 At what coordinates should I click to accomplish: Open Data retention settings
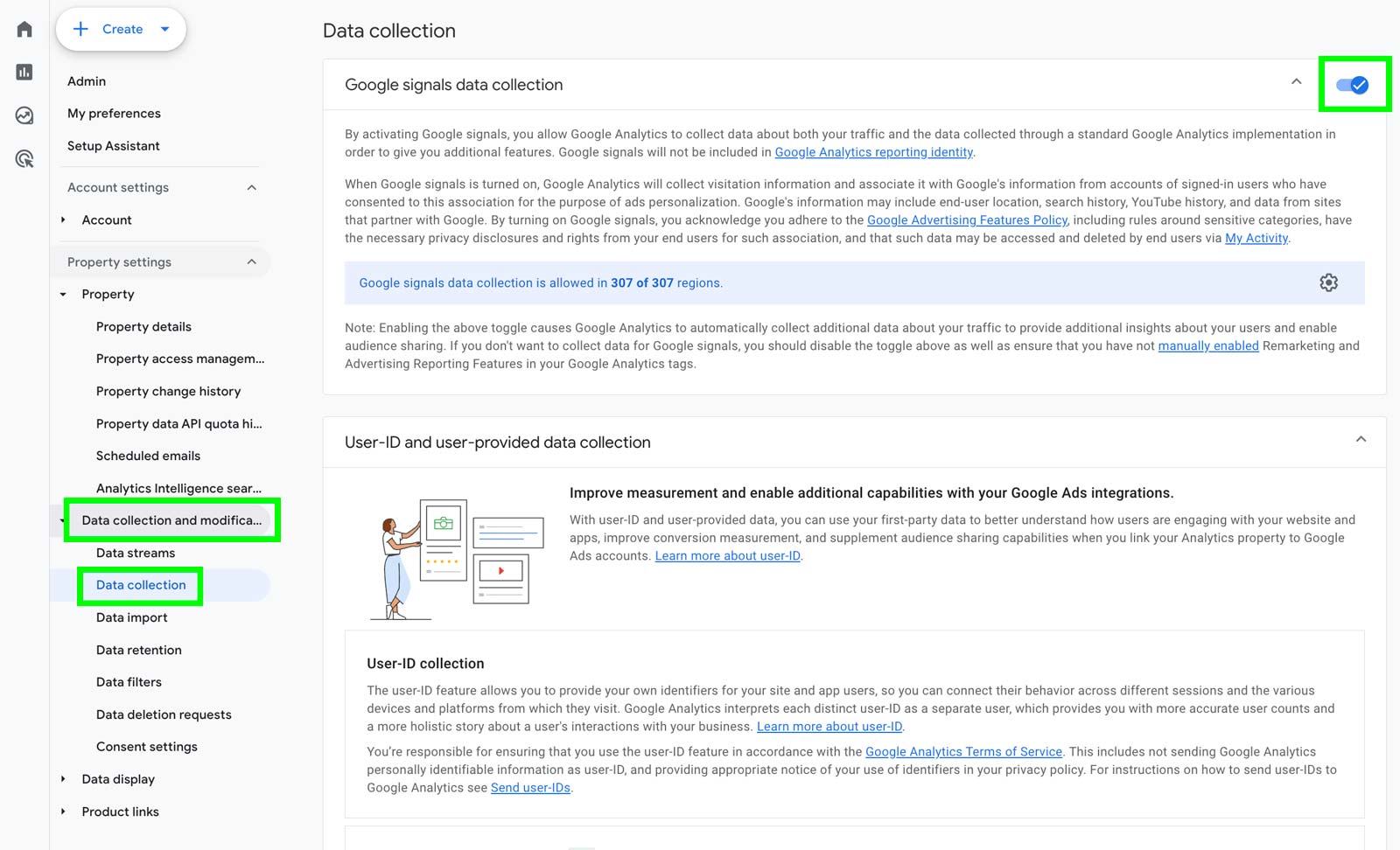139,650
